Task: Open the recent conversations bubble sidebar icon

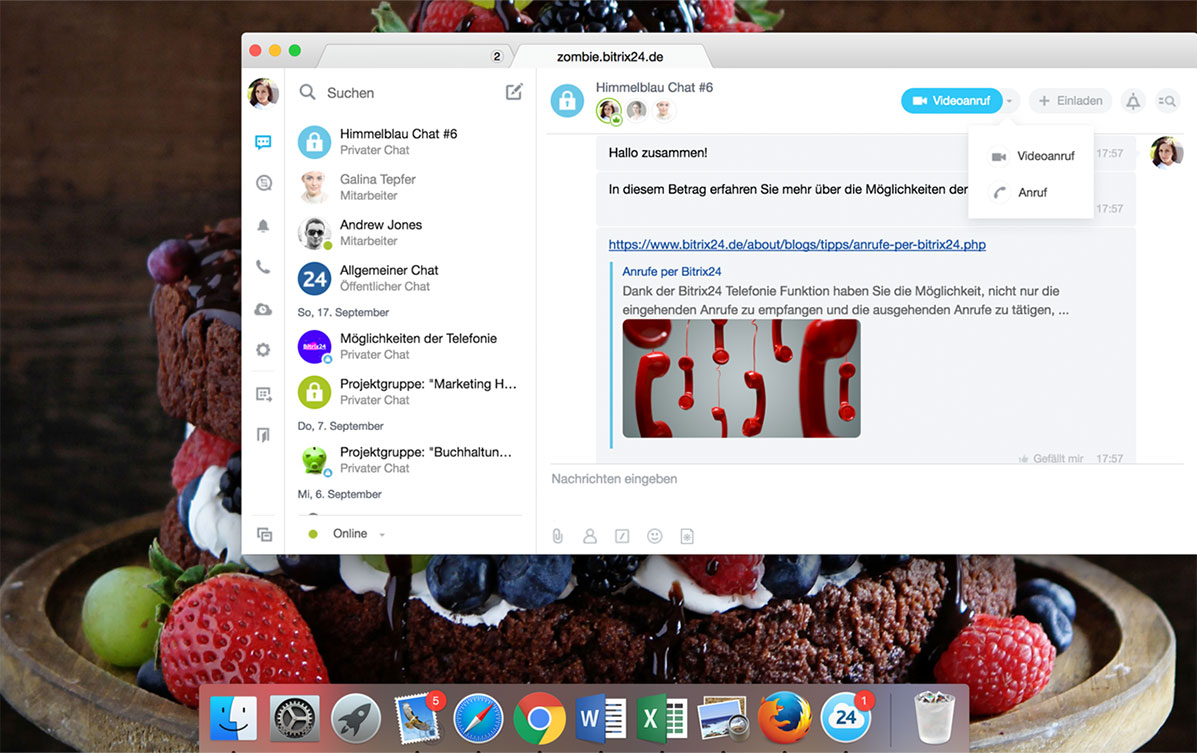Action: tap(263, 183)
